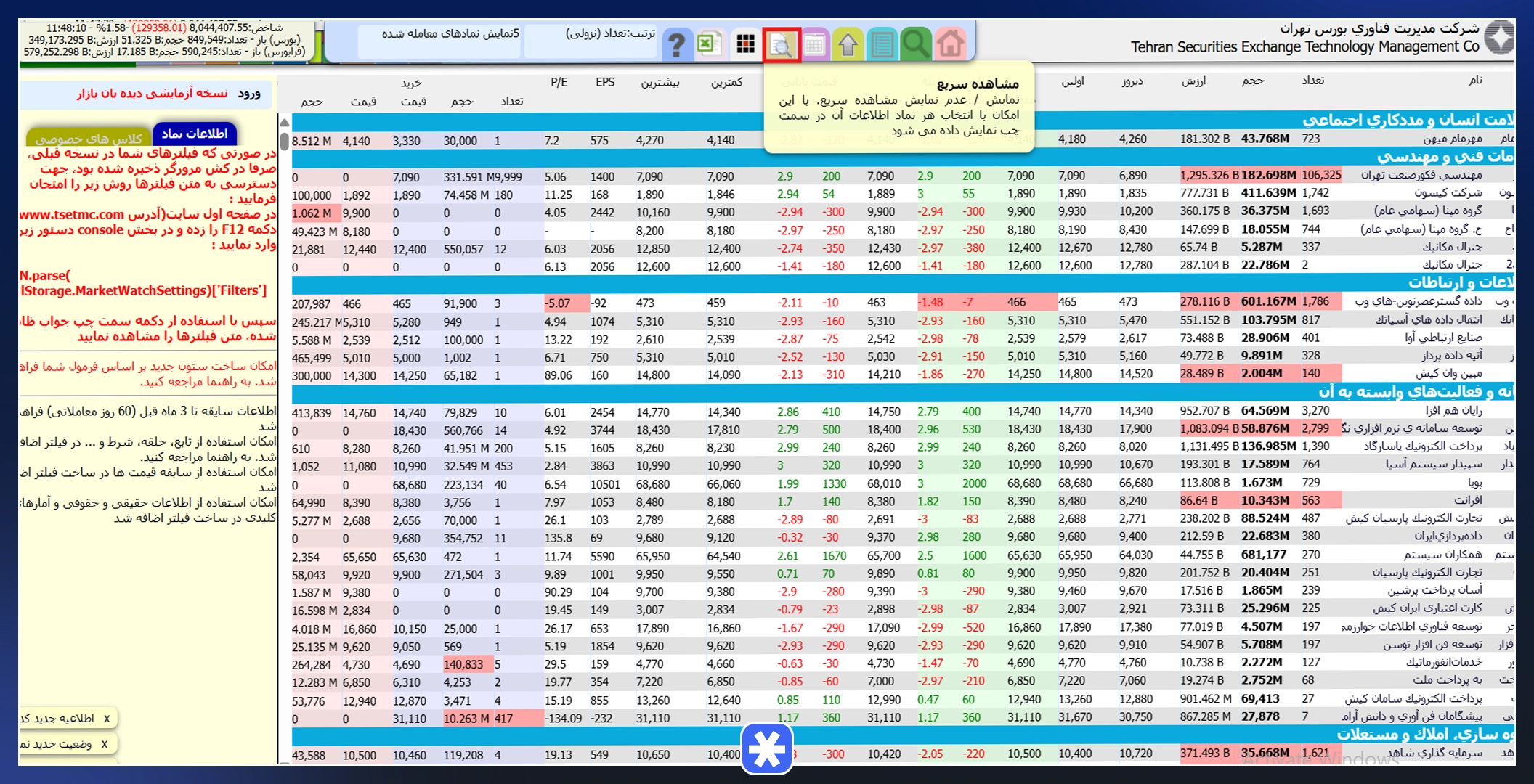Click the blue asterisk badge icon
1534x784 pixels.
click(767, 749)
